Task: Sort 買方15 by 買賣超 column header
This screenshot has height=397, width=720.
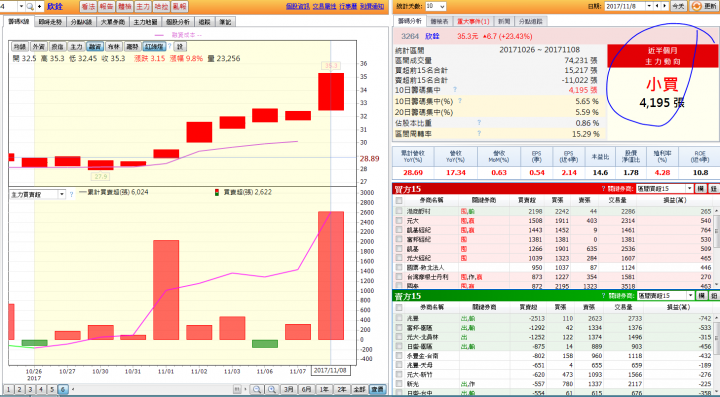Action: tap(526, 201)
